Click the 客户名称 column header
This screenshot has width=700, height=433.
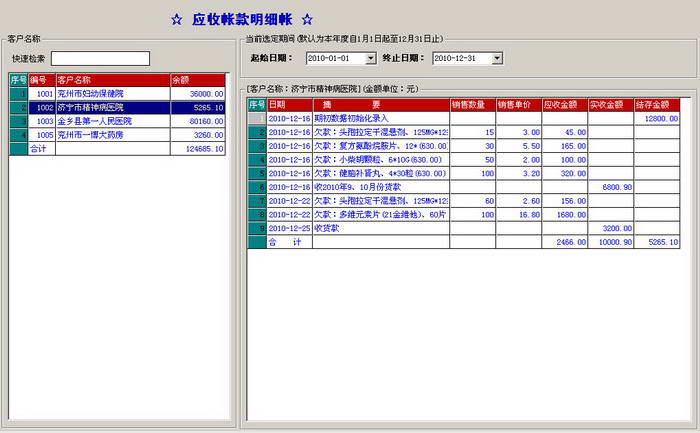(113, 80)
